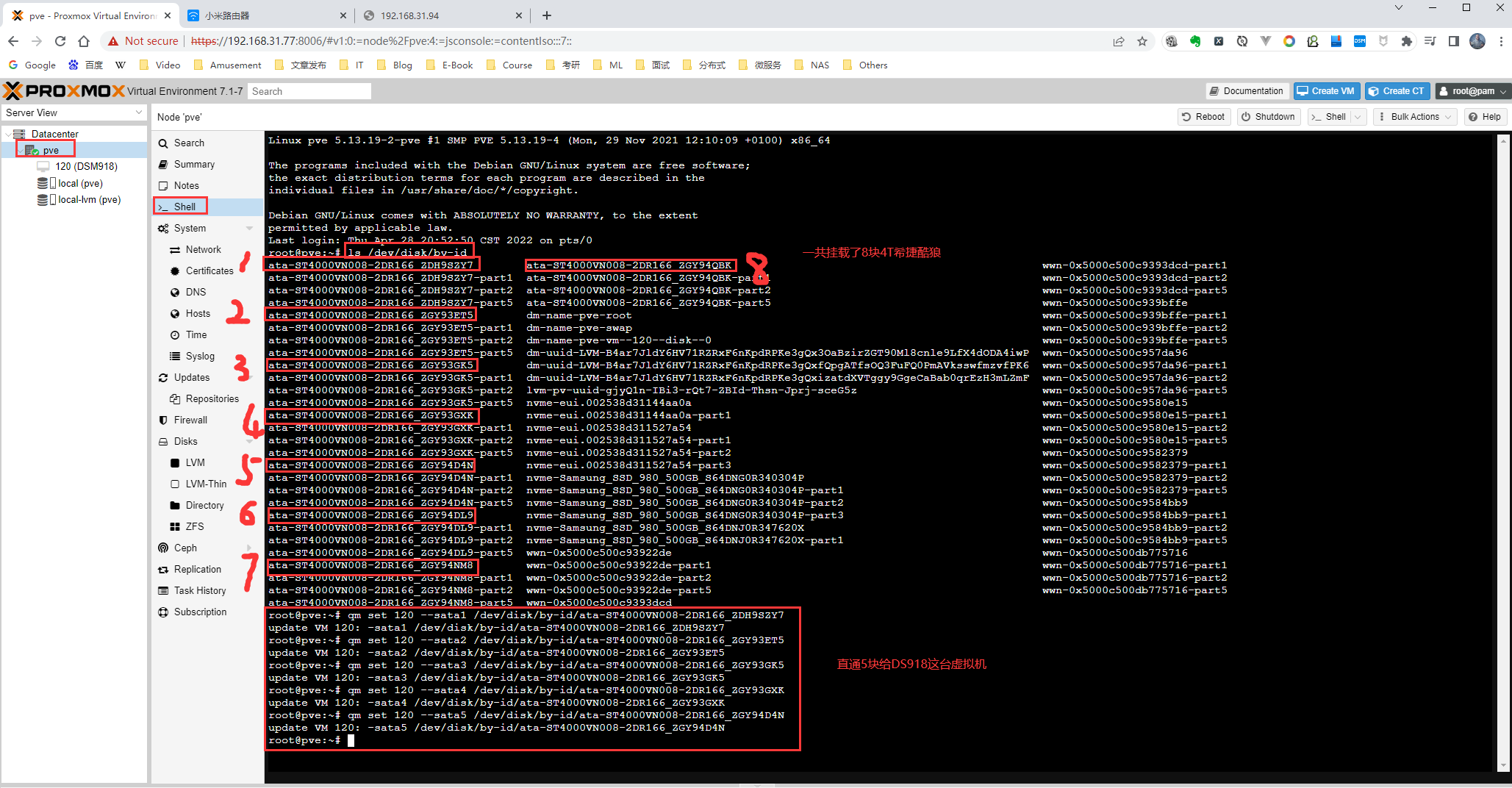This screenshot has height=788, width=1512.
Task: Open Replication panel
Action: pos(207,569)
